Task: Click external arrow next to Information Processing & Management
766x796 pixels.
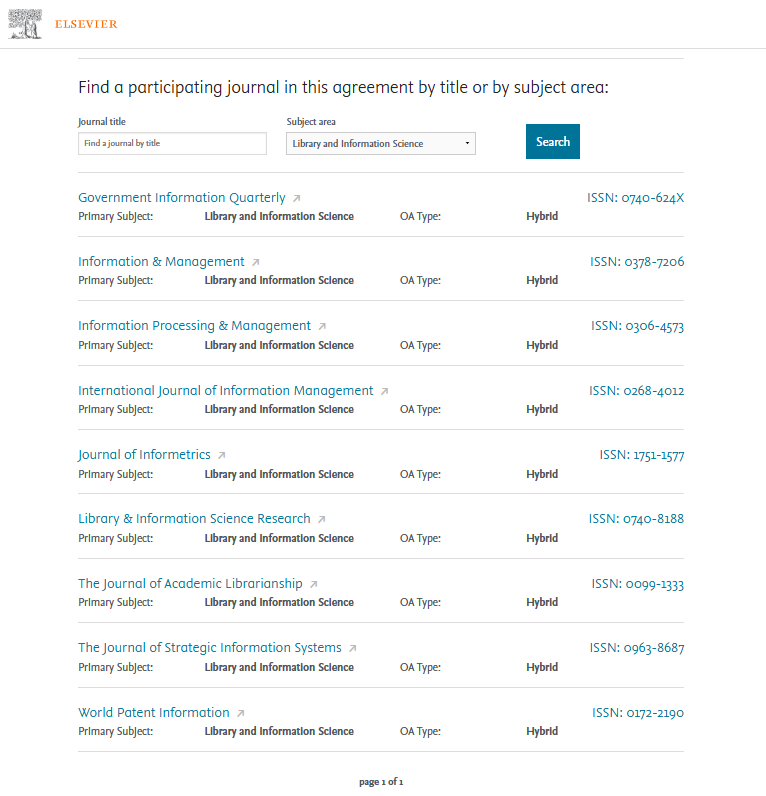Action: tap(322, 327)
